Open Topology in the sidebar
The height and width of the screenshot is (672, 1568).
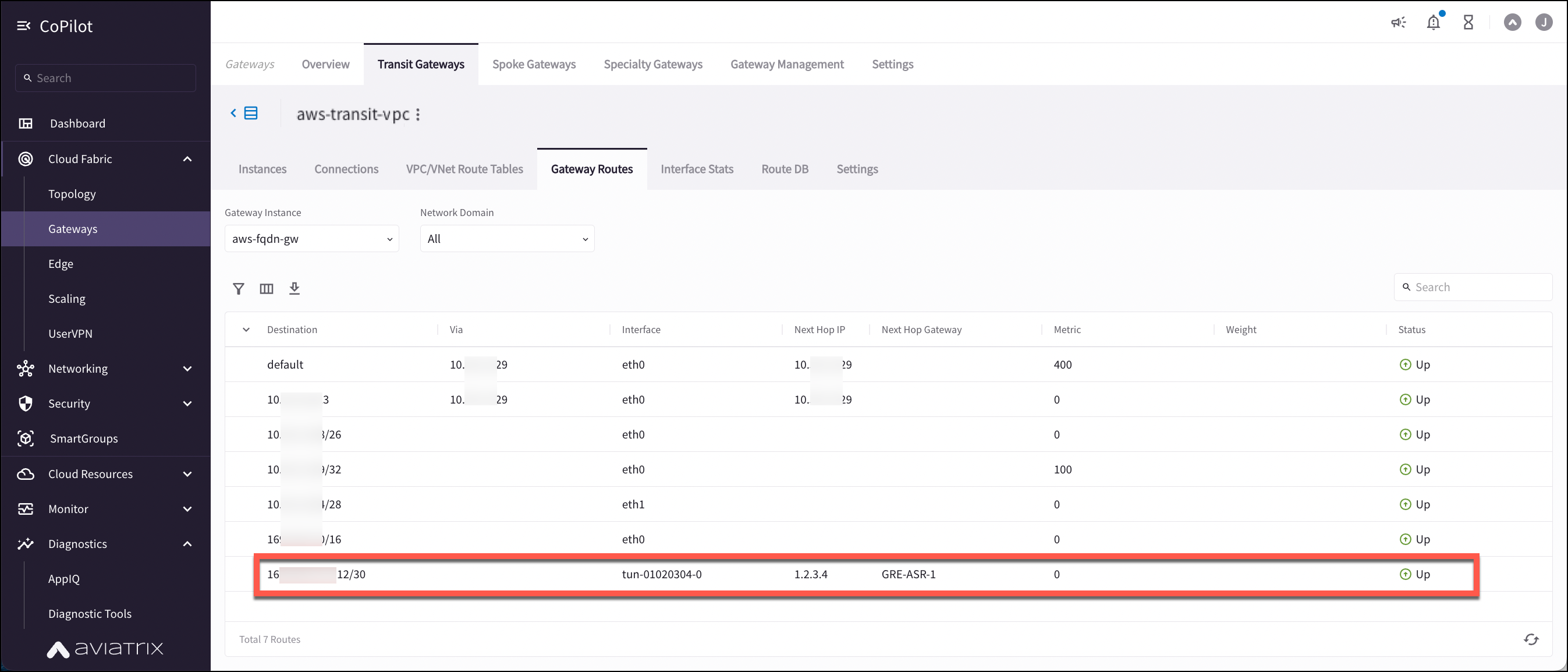point(72,194)
